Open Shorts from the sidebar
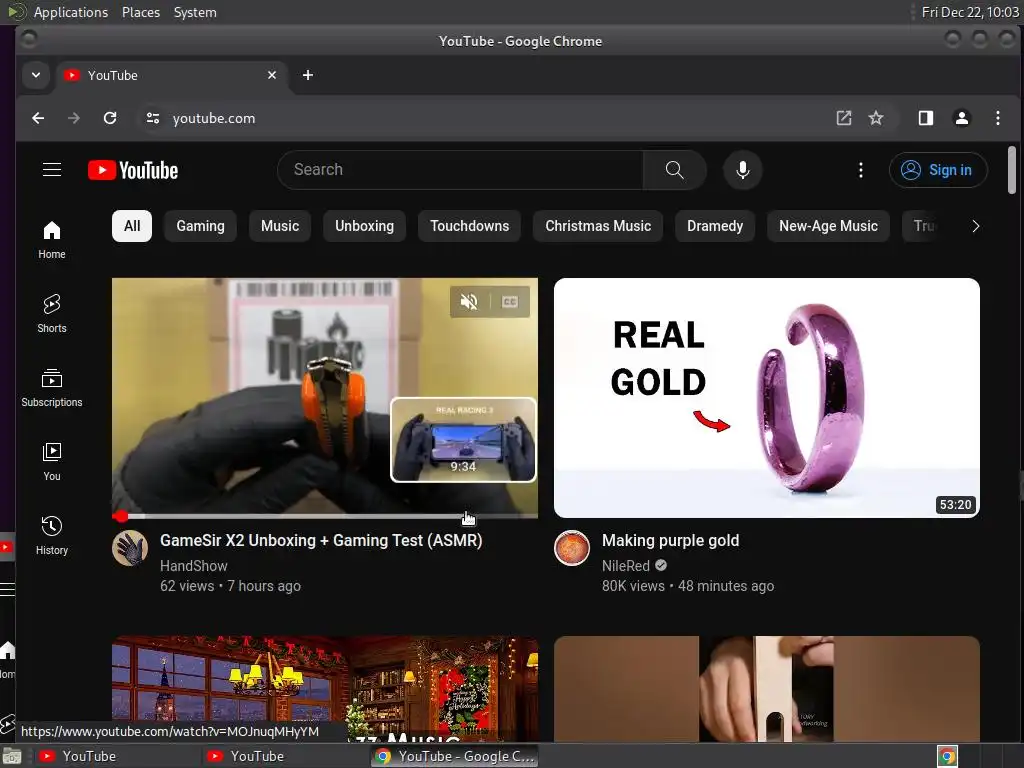1024x768 pixels. [52, 314]
